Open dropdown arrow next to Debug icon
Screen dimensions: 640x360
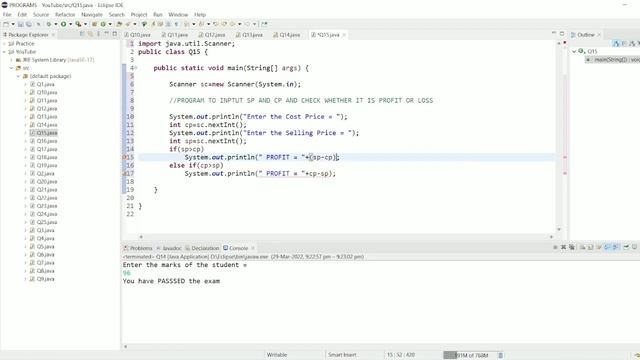[x=56, y=24]
